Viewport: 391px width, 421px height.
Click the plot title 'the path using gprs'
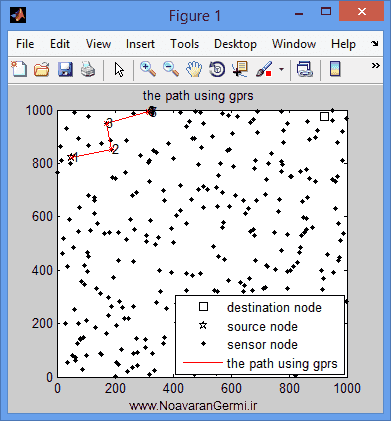(x=198, y=96)
